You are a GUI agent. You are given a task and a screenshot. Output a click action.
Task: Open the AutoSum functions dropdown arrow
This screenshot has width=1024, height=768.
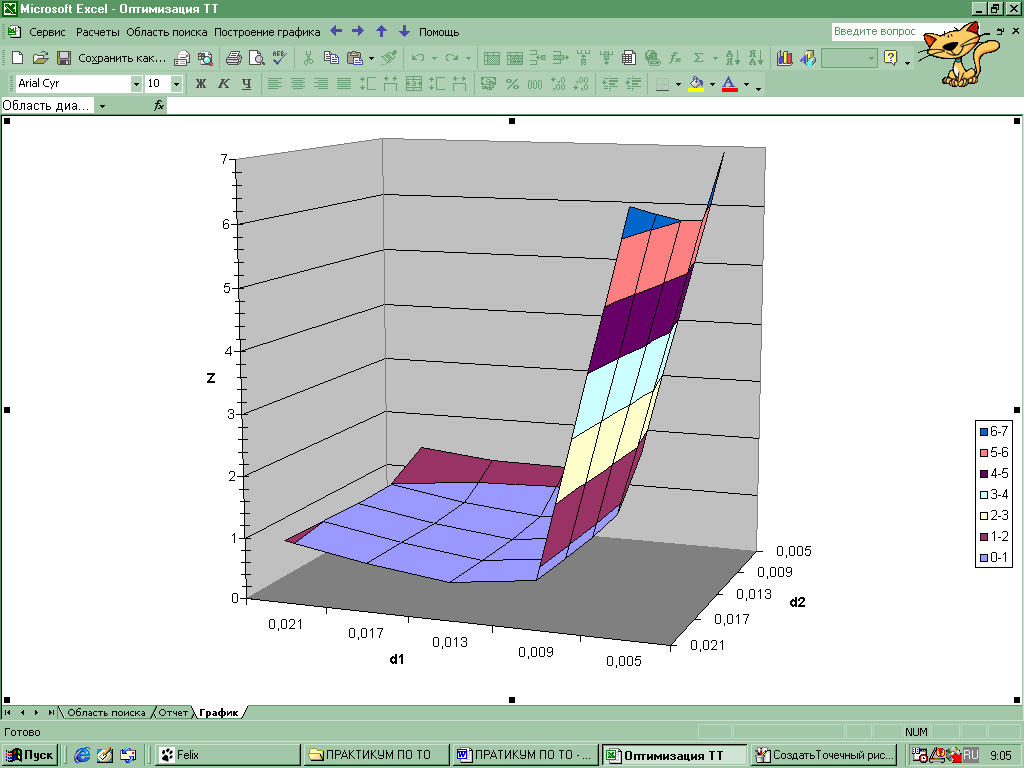(x=714, y=58)
